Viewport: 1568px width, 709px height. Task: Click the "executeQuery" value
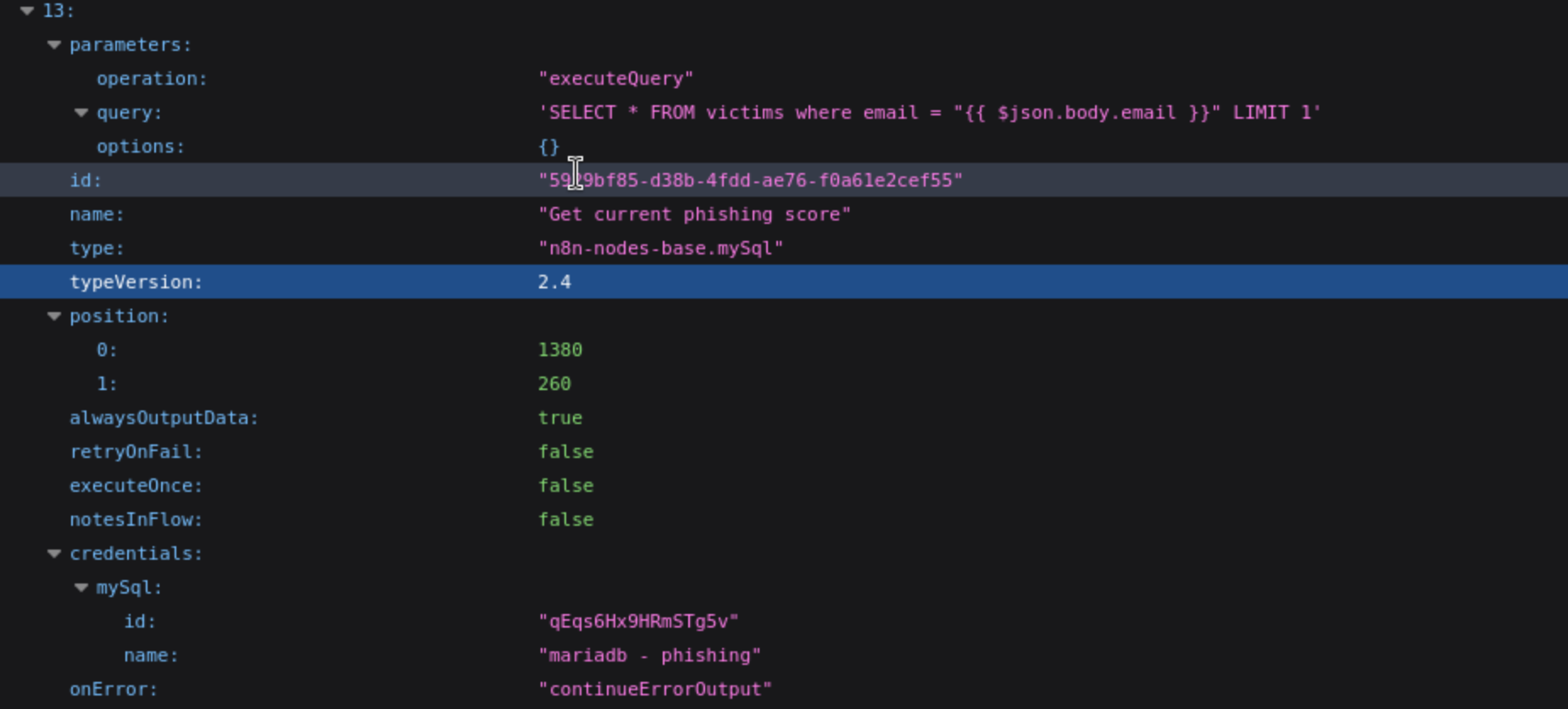point(615,79)
